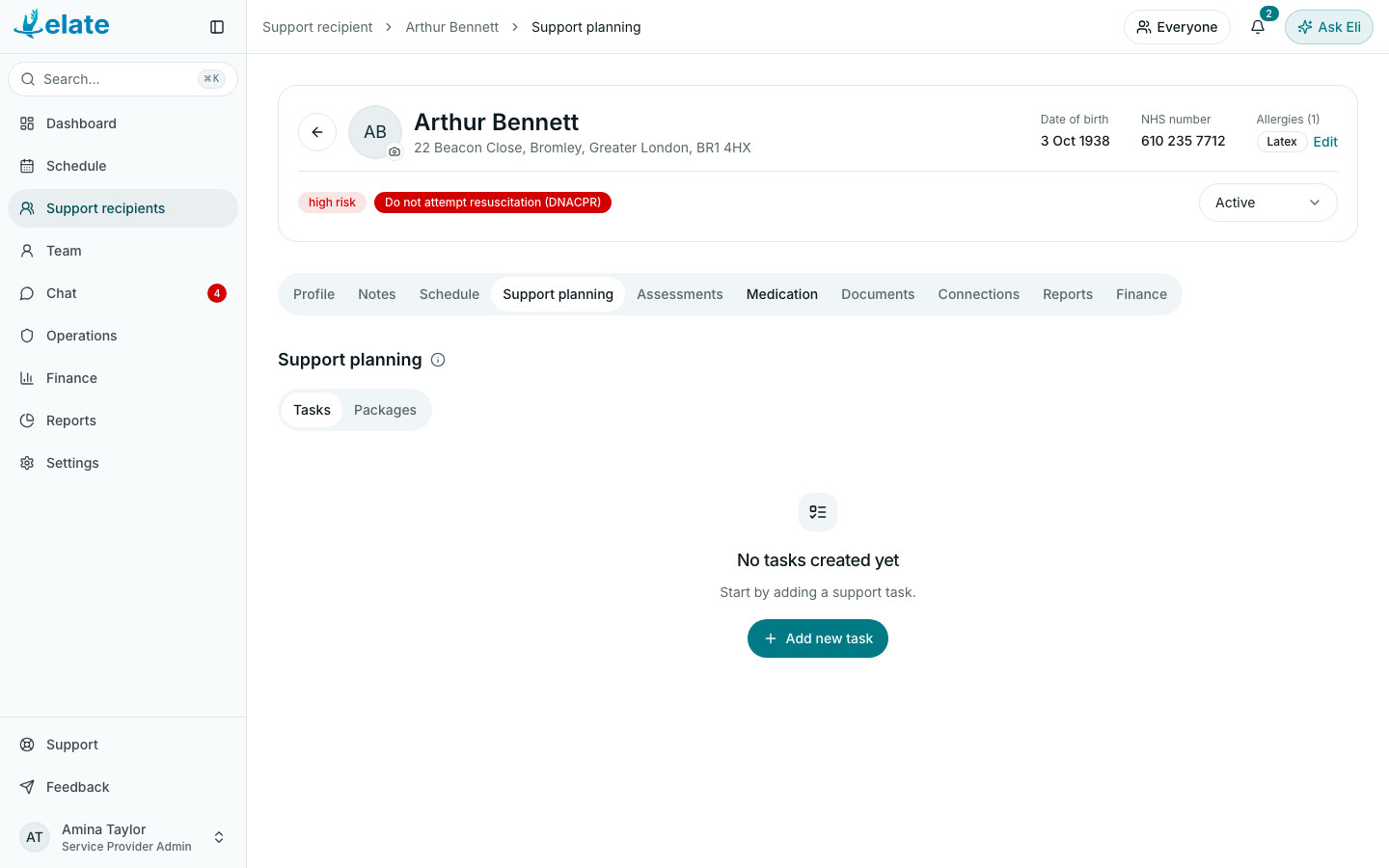Click Arthur Bennett breadcrumb

[x=452, y=27]
